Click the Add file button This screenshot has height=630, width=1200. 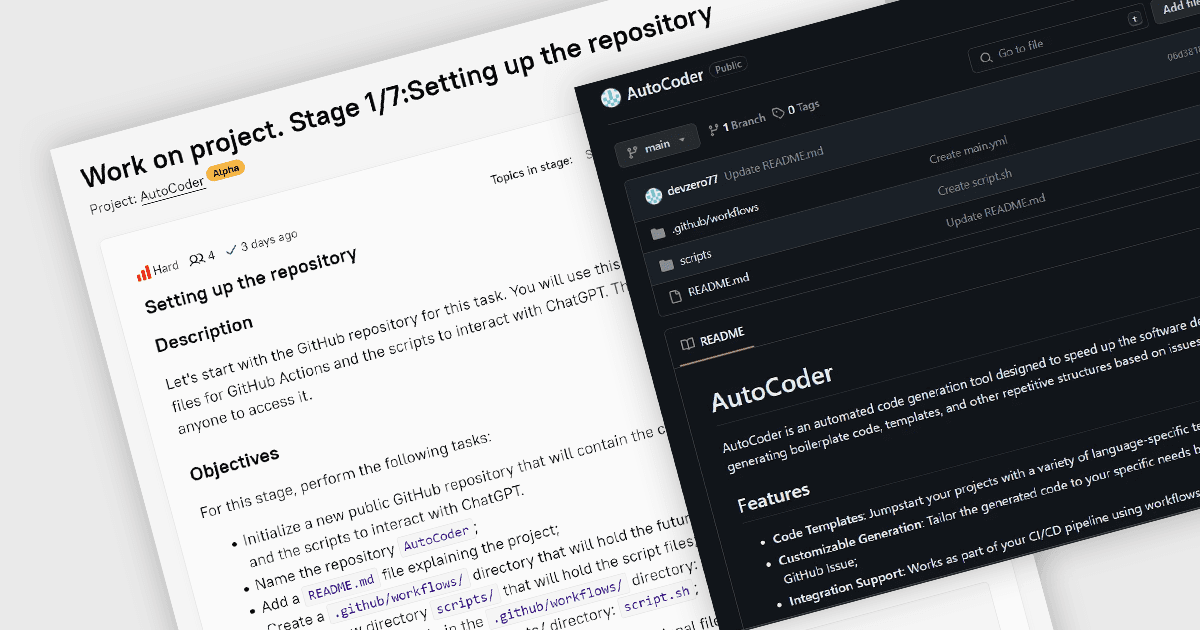(x=1178, y=8)
